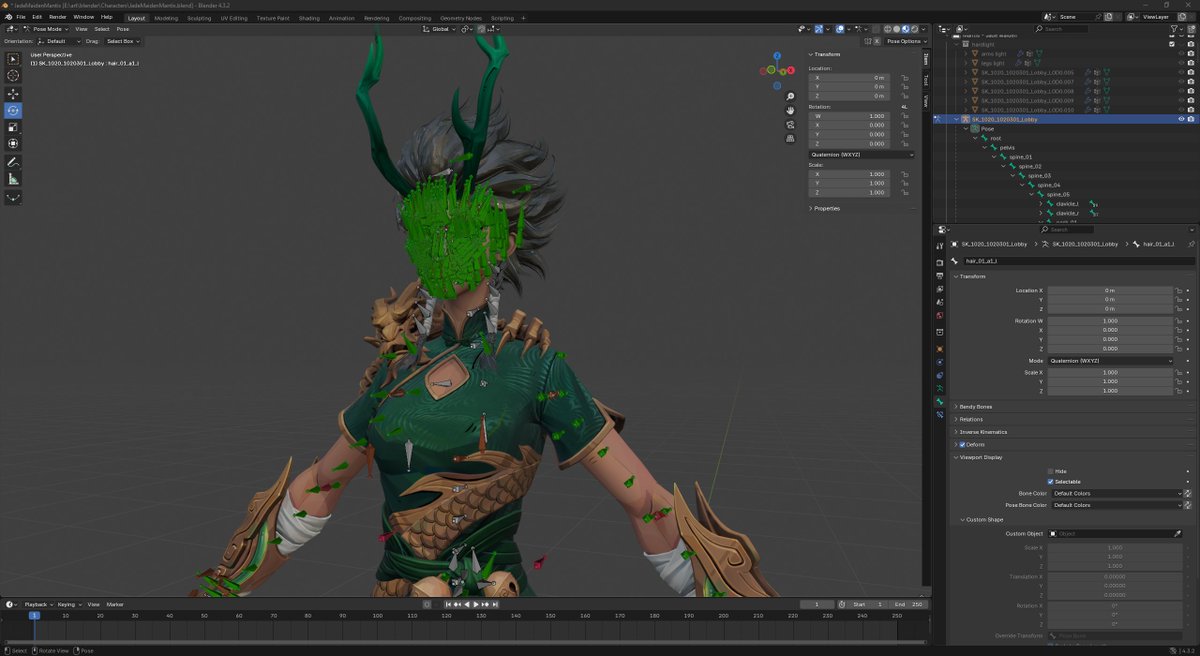Expand the Inverse Kinematics panel
1200x656 pixels.
pos(984,432)
